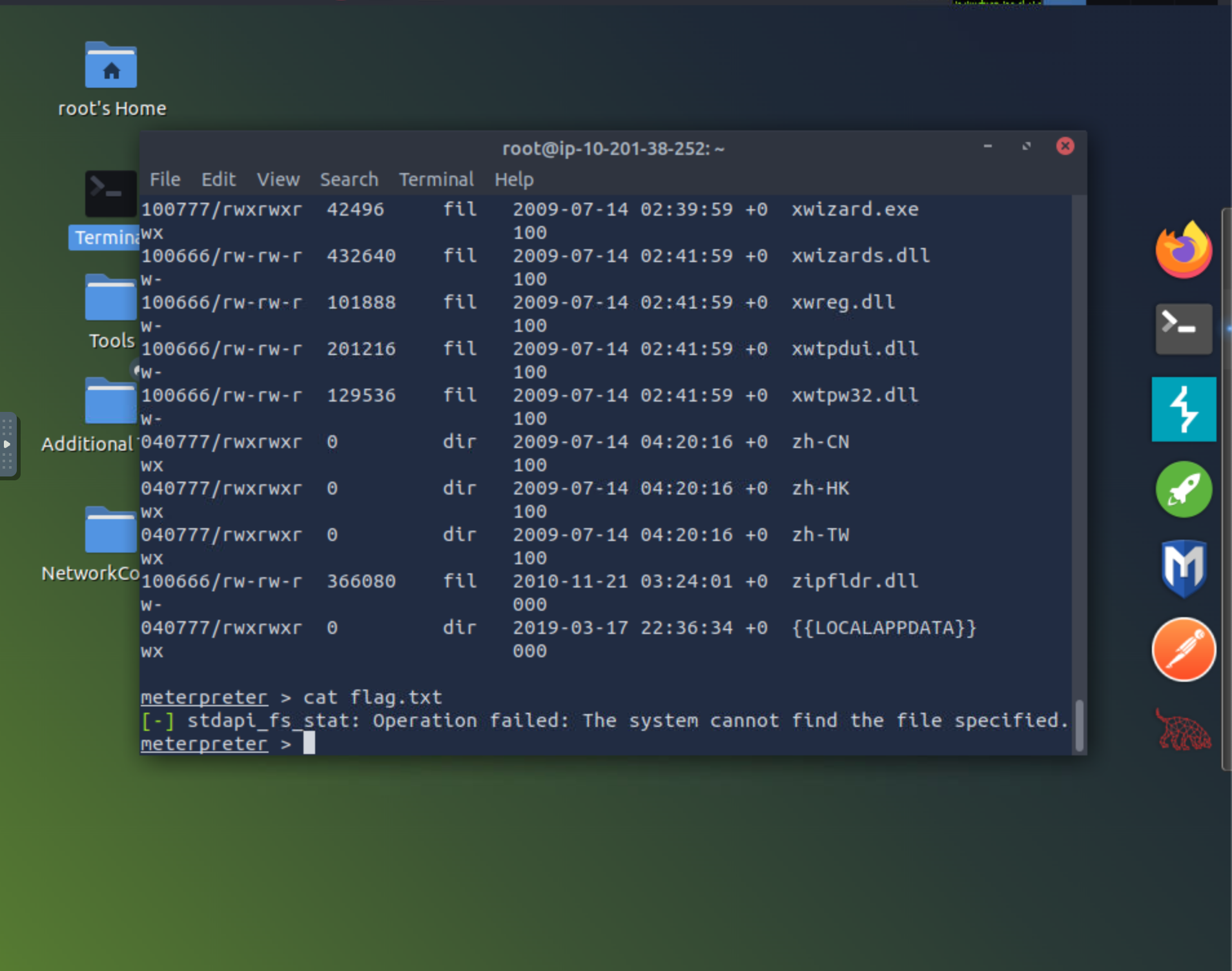Image resolution: width=1232 pixels, height=971 pixels.
Task: Open the View menu
Action: coord(278,179)
